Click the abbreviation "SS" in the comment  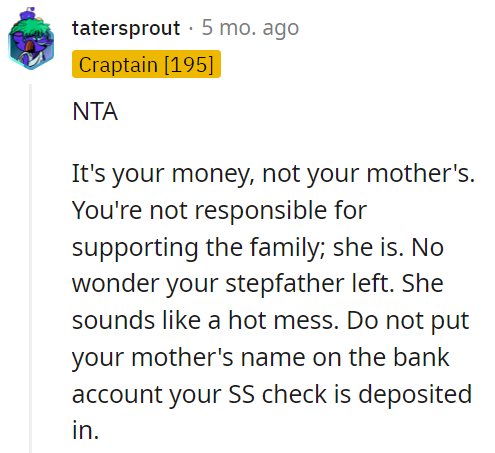tap(241, 394)
